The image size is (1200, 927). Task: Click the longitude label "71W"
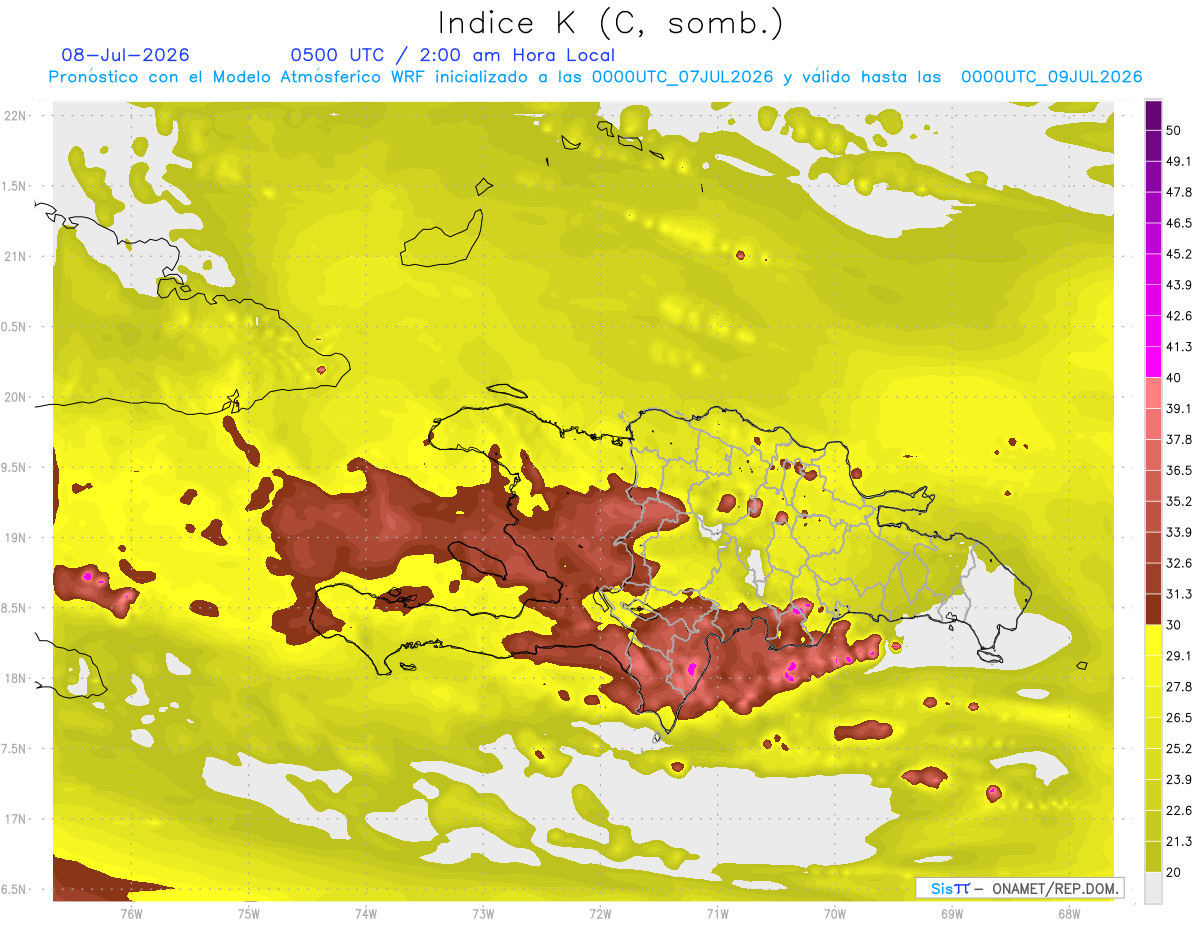click(x=718, y=914)
